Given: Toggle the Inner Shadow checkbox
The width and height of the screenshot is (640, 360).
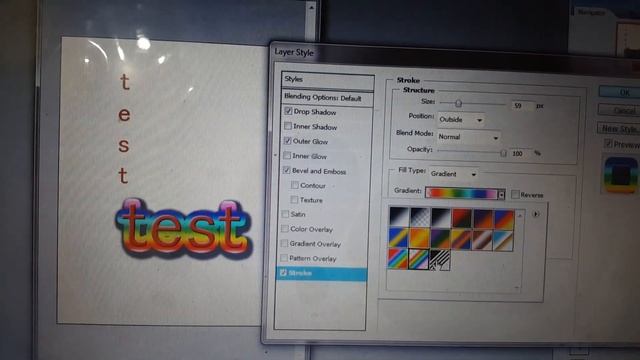Looking at the screenshot, I should point(288,126).
